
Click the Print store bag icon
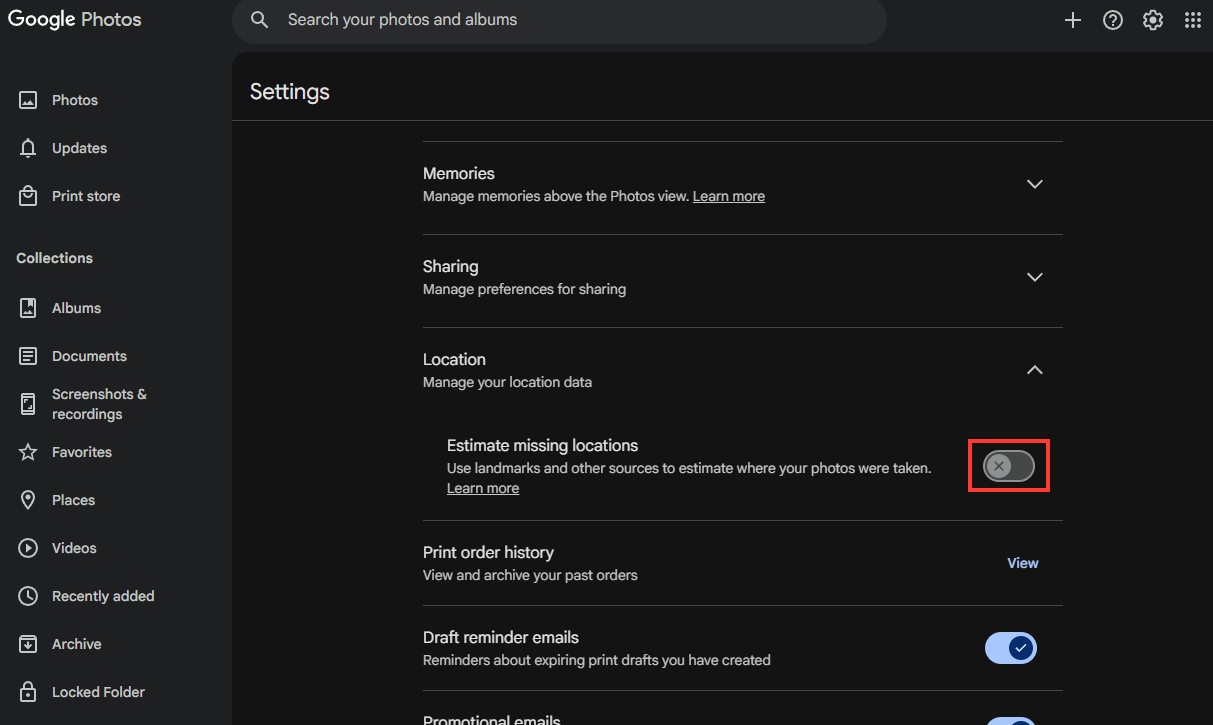point(29,196)
